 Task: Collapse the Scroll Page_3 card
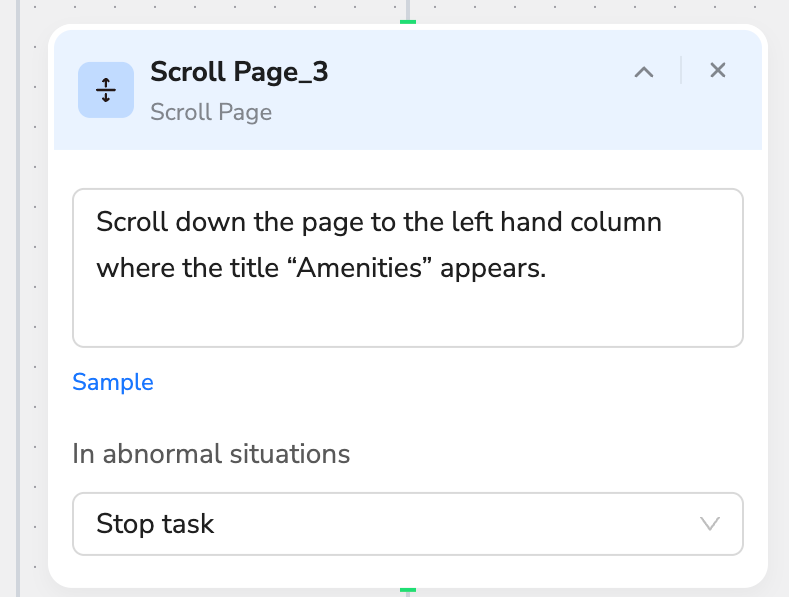pyautogui.click(x=643, y=72)
